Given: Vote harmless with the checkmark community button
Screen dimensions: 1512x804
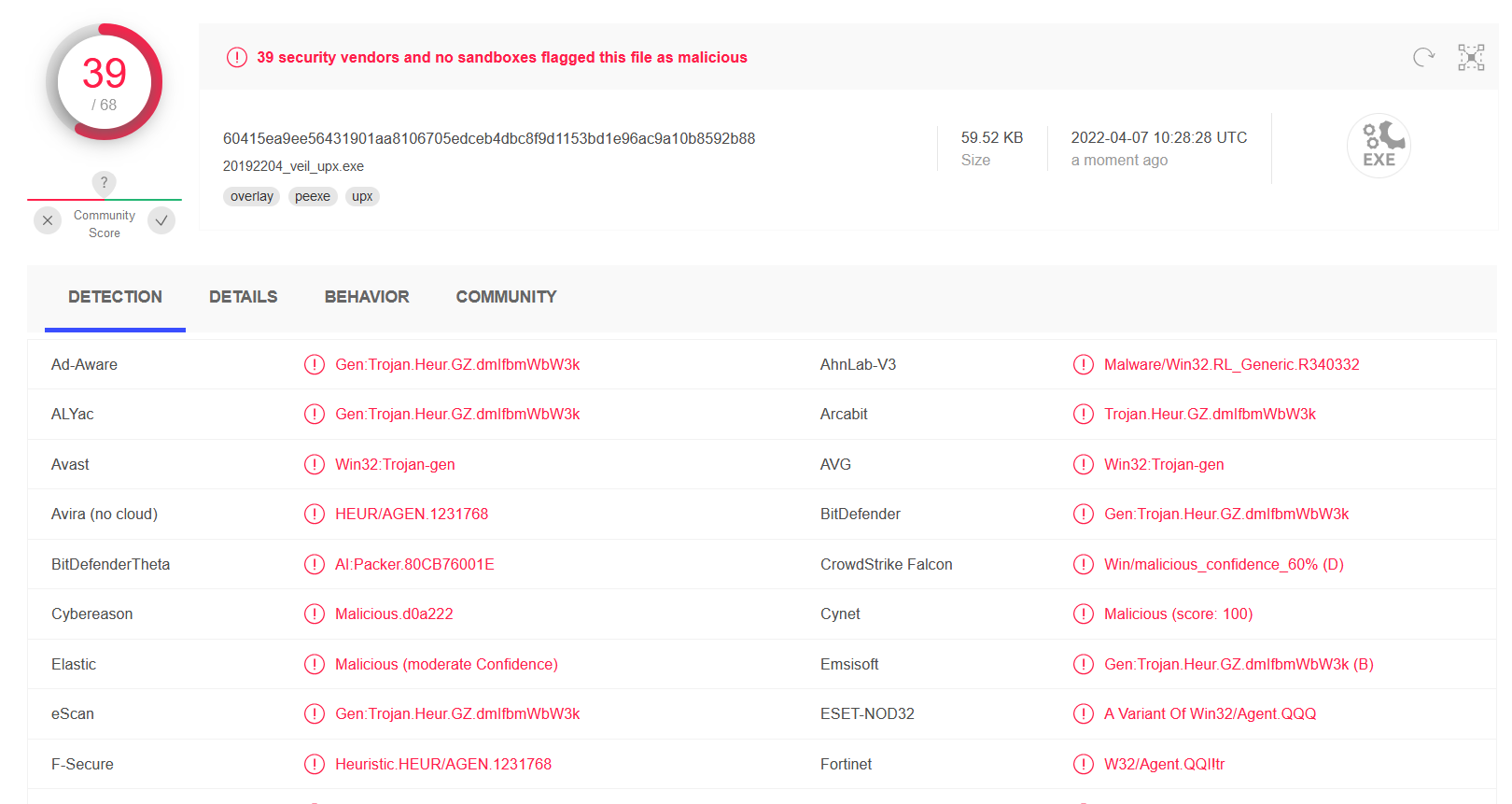Looking at the screenshot, I should click(x=161, y=220).
